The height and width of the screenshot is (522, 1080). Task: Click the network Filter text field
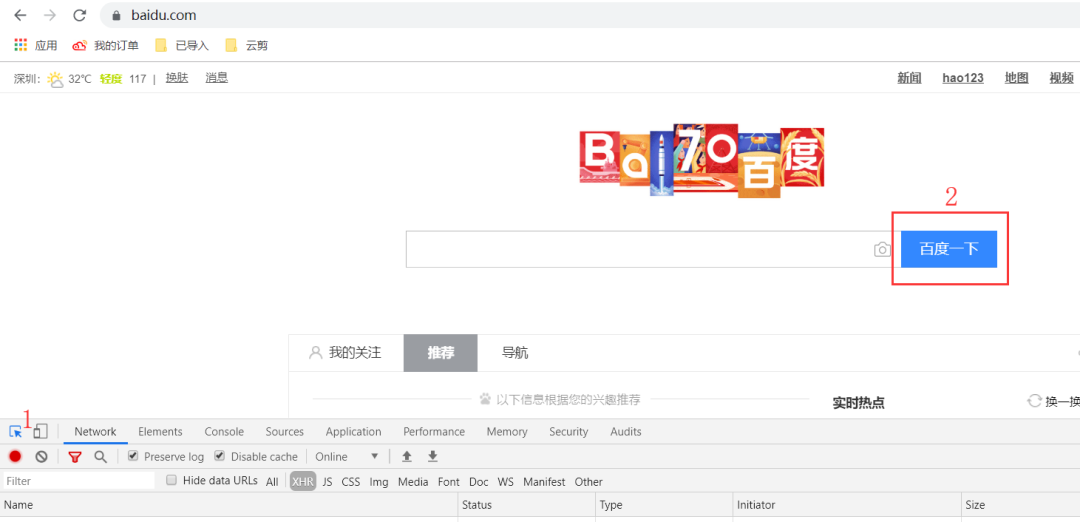[79, 481]
